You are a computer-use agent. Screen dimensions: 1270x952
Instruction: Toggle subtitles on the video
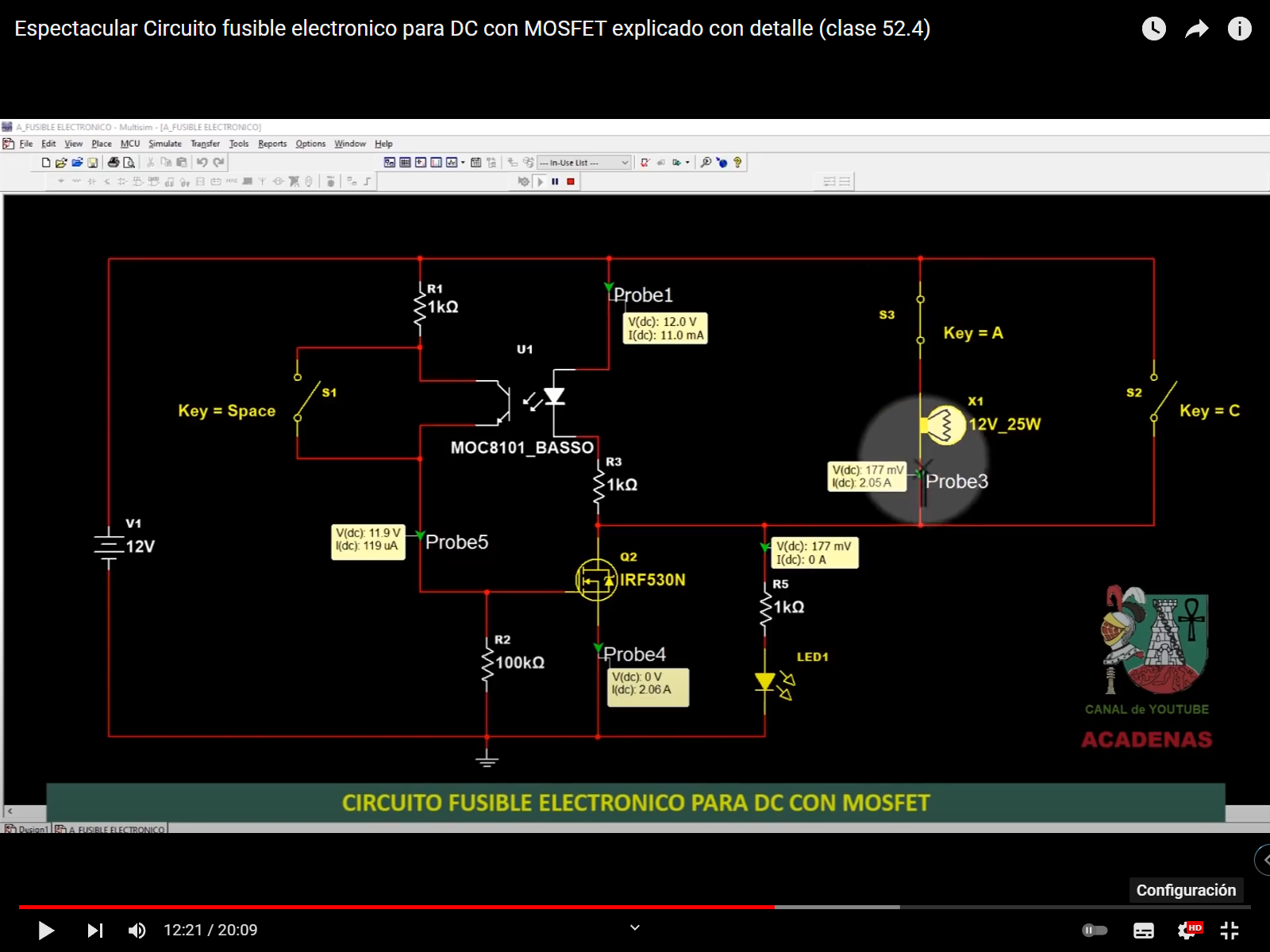(1144, 931)
